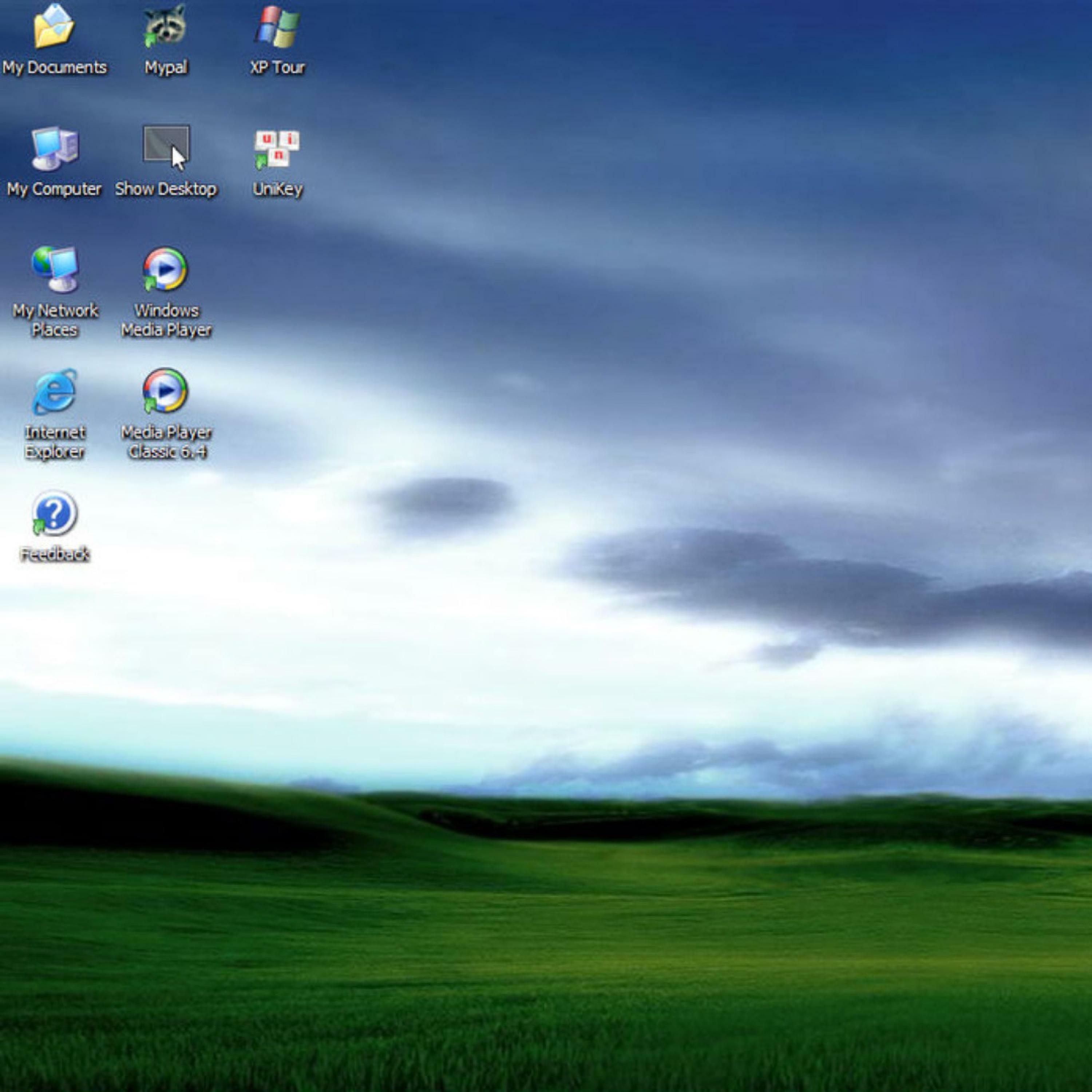The height and width of the screenshot is (1092, 1092).
Task: Select the My Documents folder icon
Action: tap(54, 27)
